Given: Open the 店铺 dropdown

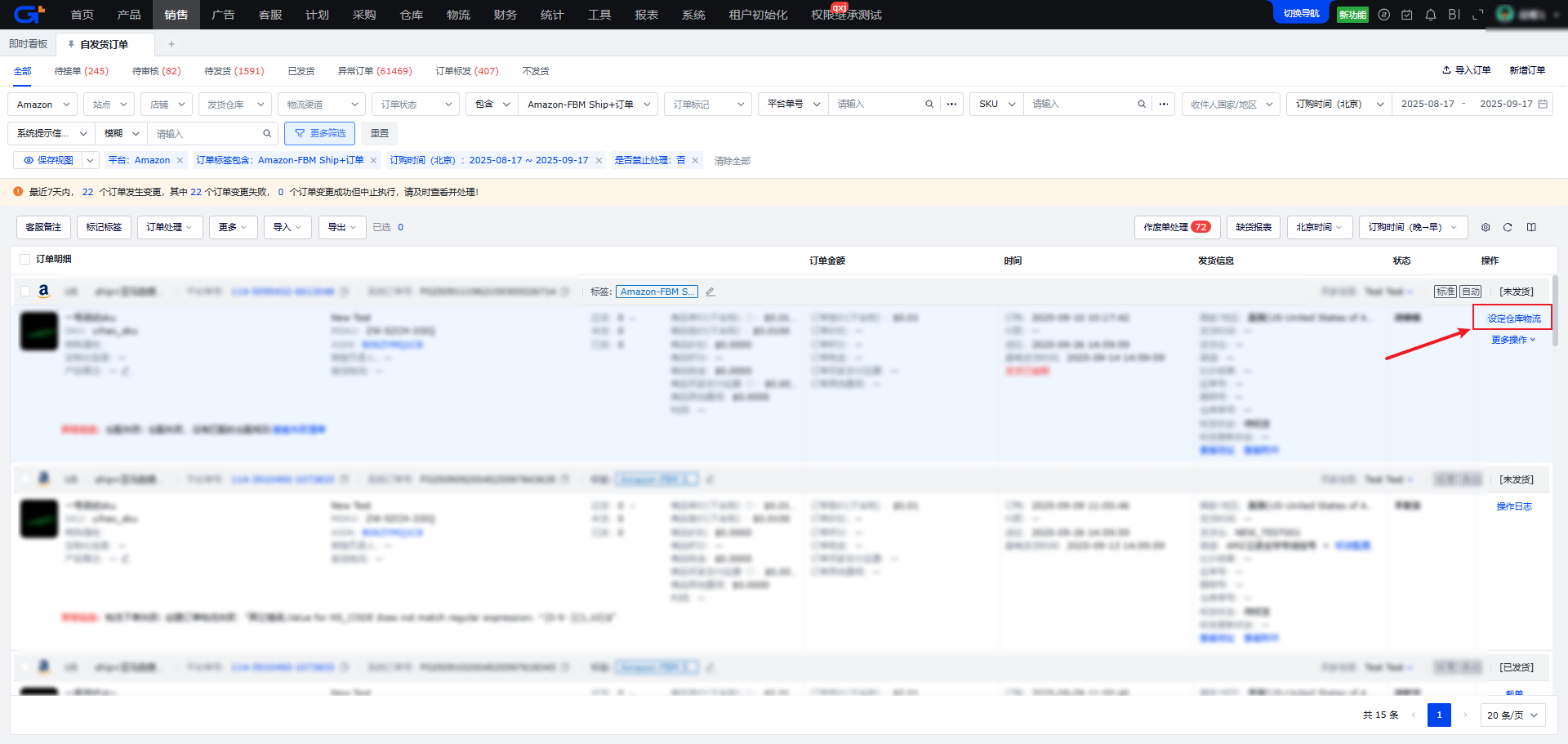Looking at the screenshot, I should [167, 105].
